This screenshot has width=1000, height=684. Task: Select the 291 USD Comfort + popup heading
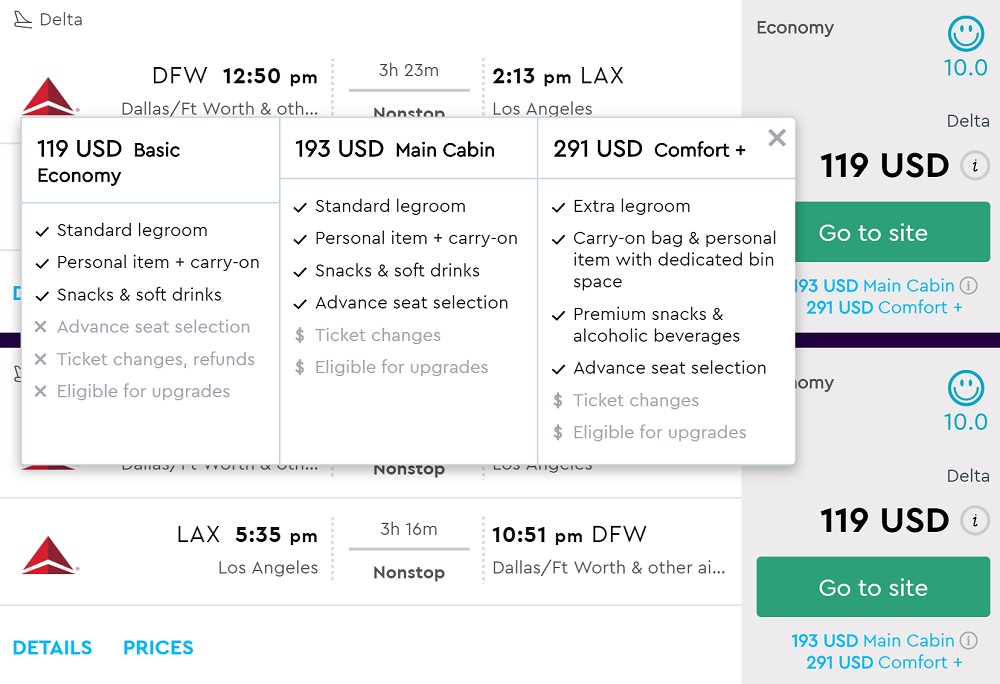(650, 150)
